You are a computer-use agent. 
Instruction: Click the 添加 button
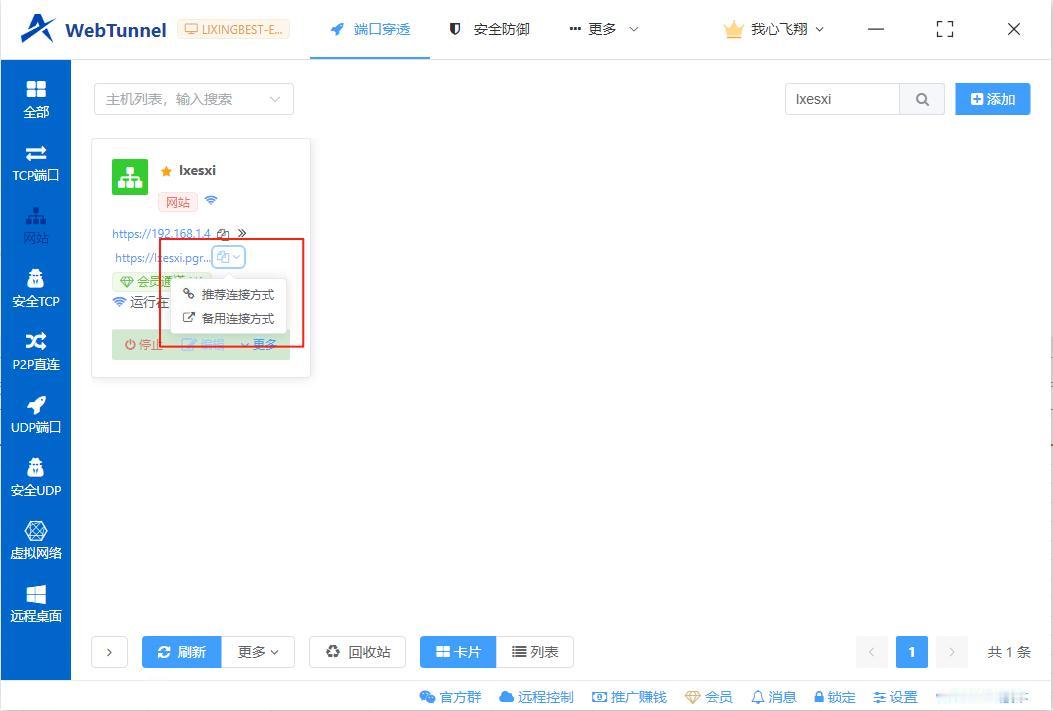[x=992, y=99]
